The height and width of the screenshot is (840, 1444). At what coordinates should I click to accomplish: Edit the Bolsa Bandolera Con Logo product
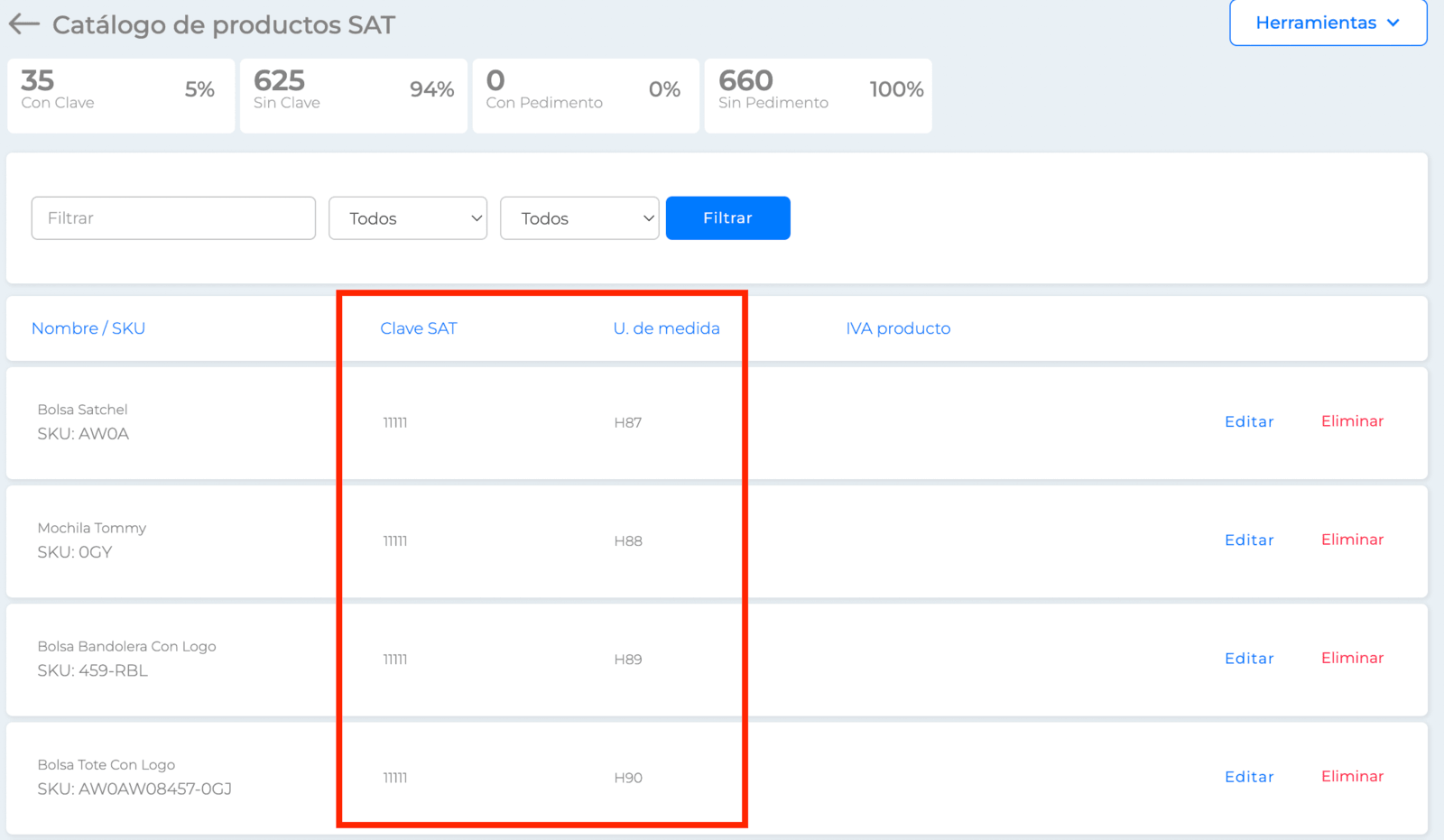pos(1249,658)
